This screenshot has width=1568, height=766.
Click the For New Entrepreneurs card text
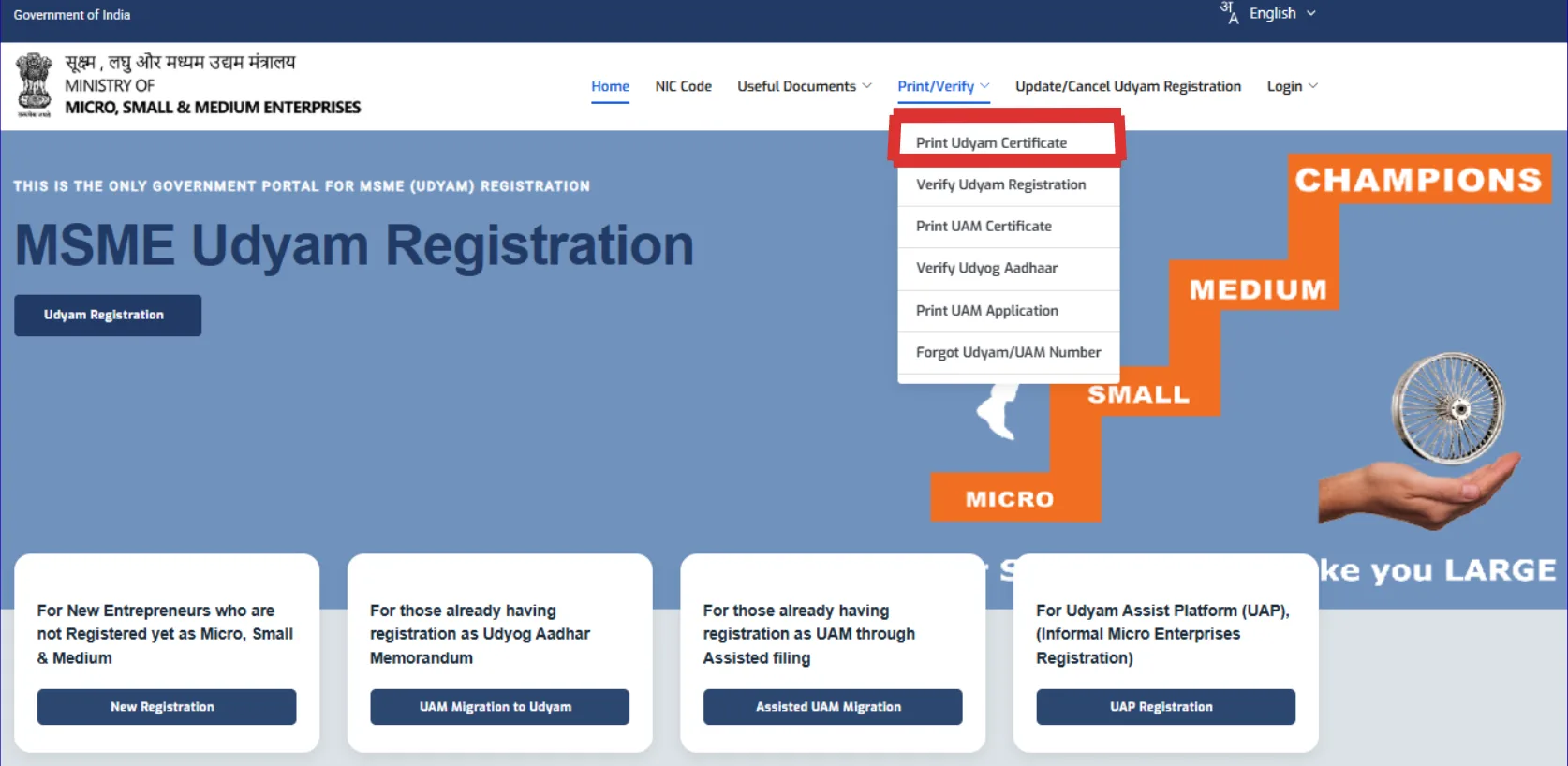(165, 634)
